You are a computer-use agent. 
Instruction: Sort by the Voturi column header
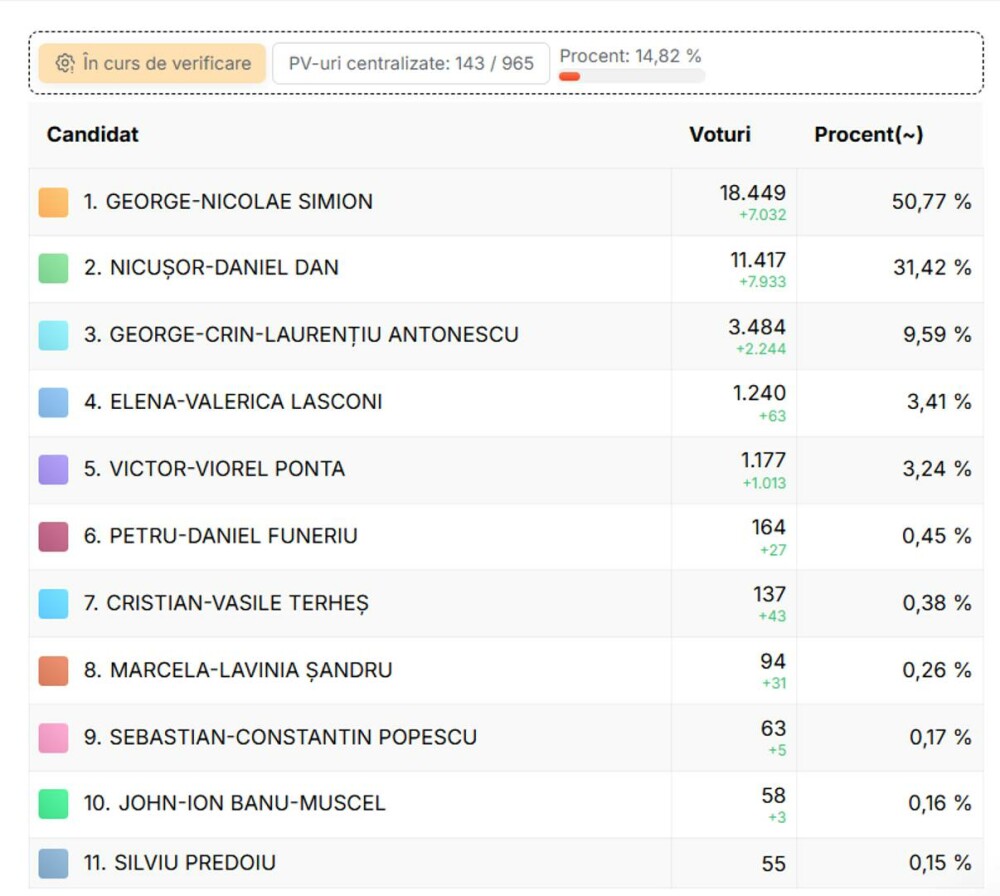[x=719, y=134]
